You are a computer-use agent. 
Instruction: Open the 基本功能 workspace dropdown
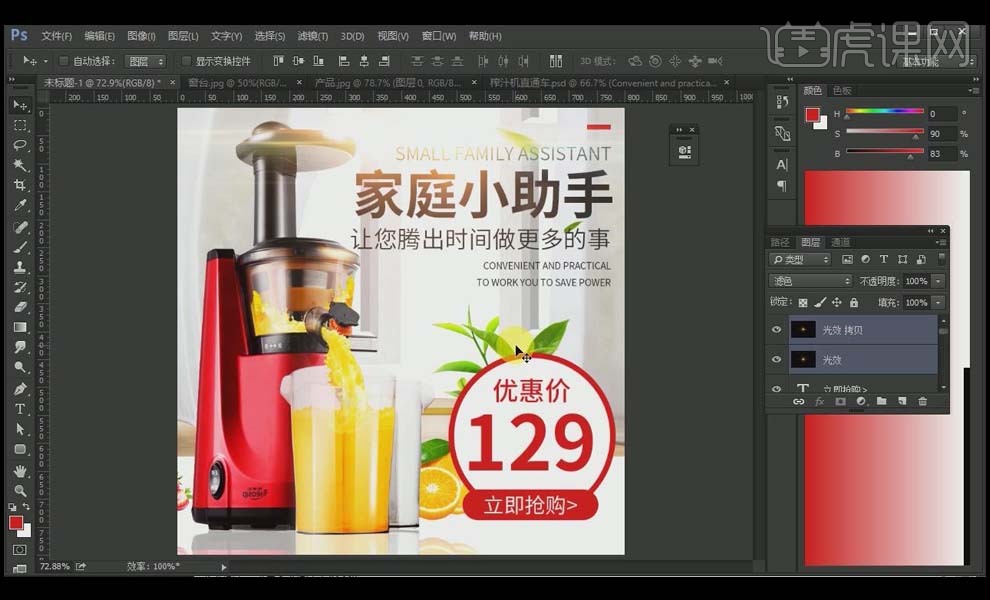coord(937,61)
